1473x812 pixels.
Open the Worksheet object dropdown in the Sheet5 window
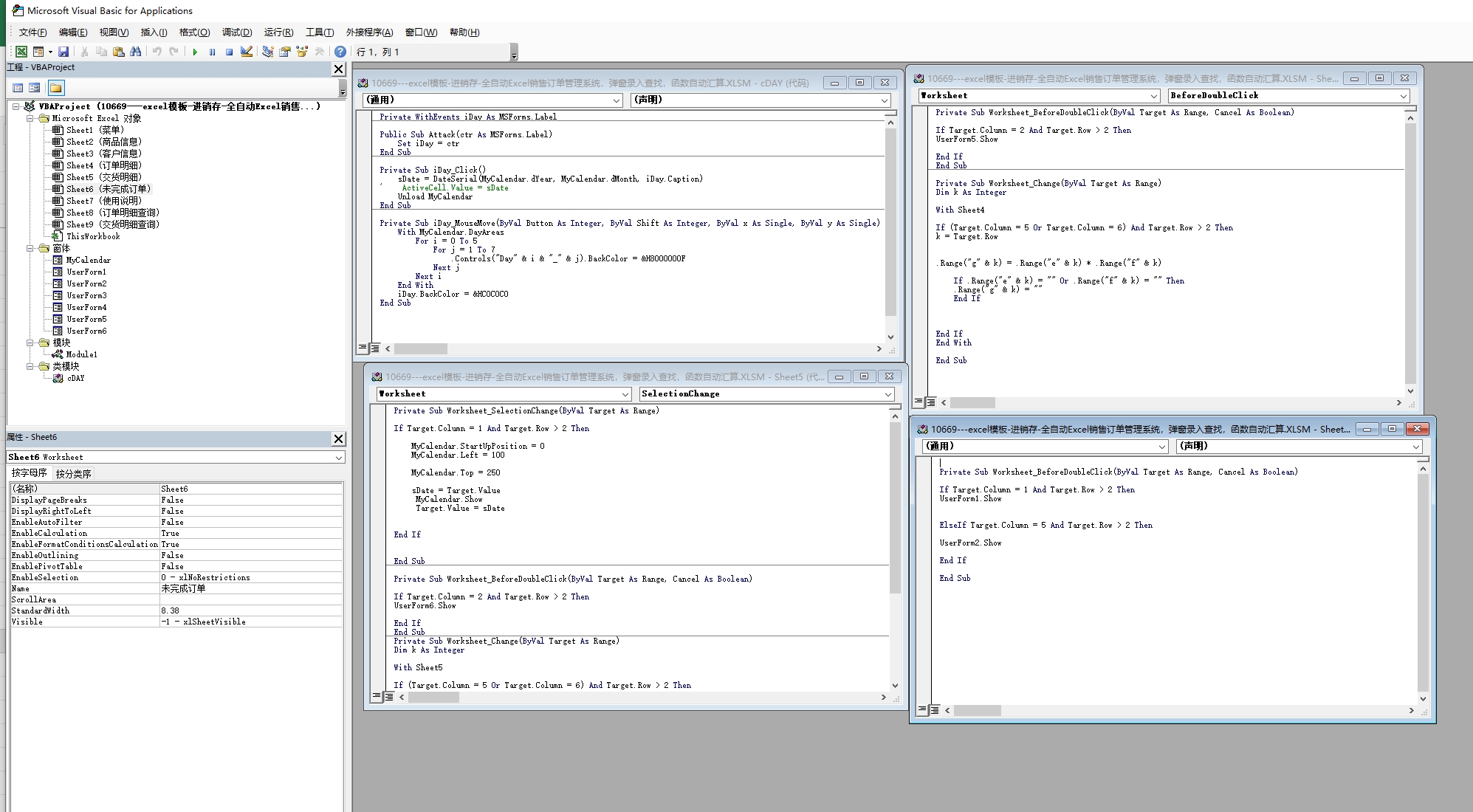[625, 394]
